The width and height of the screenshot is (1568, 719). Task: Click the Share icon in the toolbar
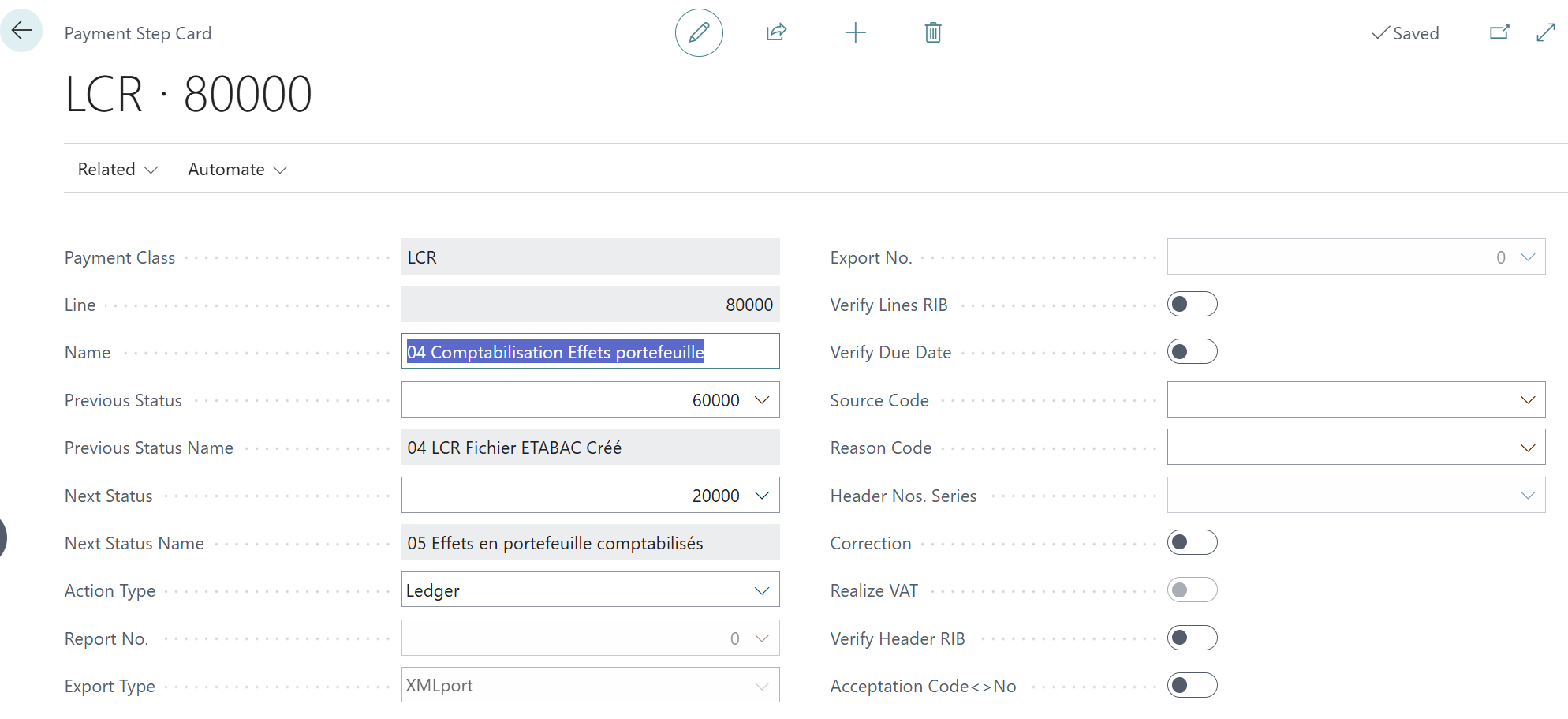776,32
